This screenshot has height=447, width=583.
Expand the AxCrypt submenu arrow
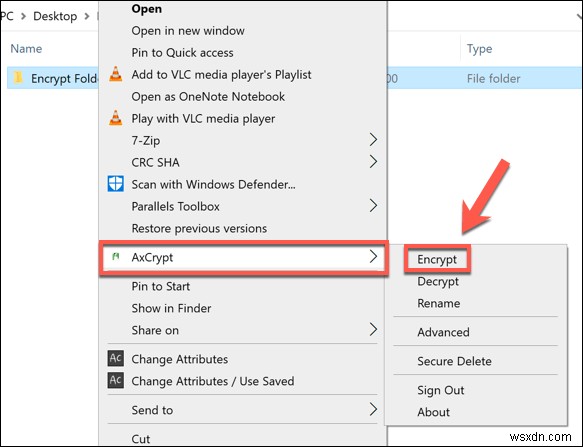pyautogui.click(x=373, y=257)
